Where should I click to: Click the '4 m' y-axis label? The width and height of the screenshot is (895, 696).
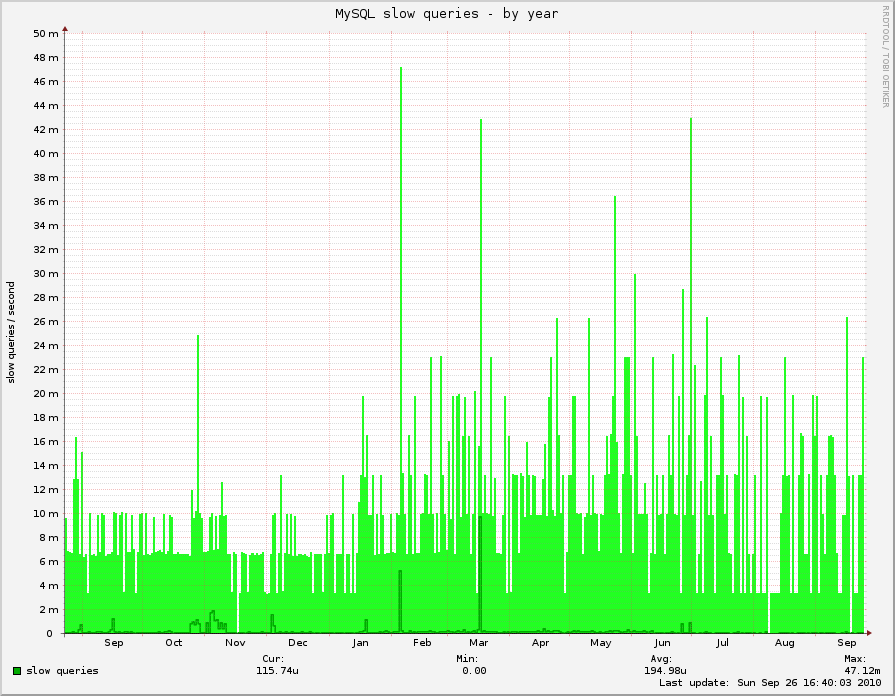pos(49,585)
